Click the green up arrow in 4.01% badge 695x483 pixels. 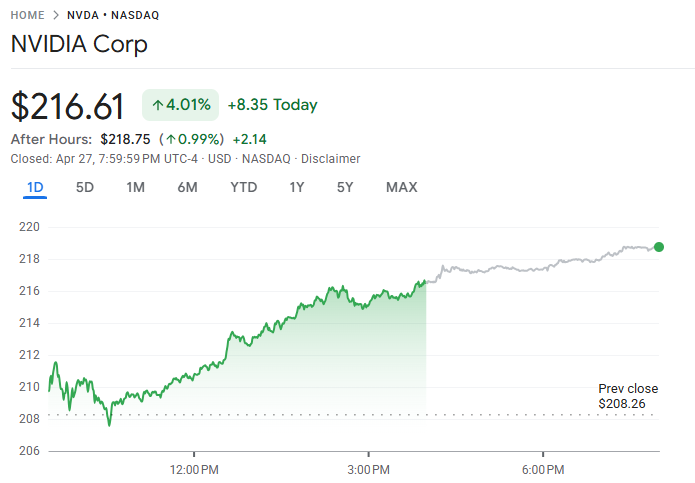click(158, 105)
